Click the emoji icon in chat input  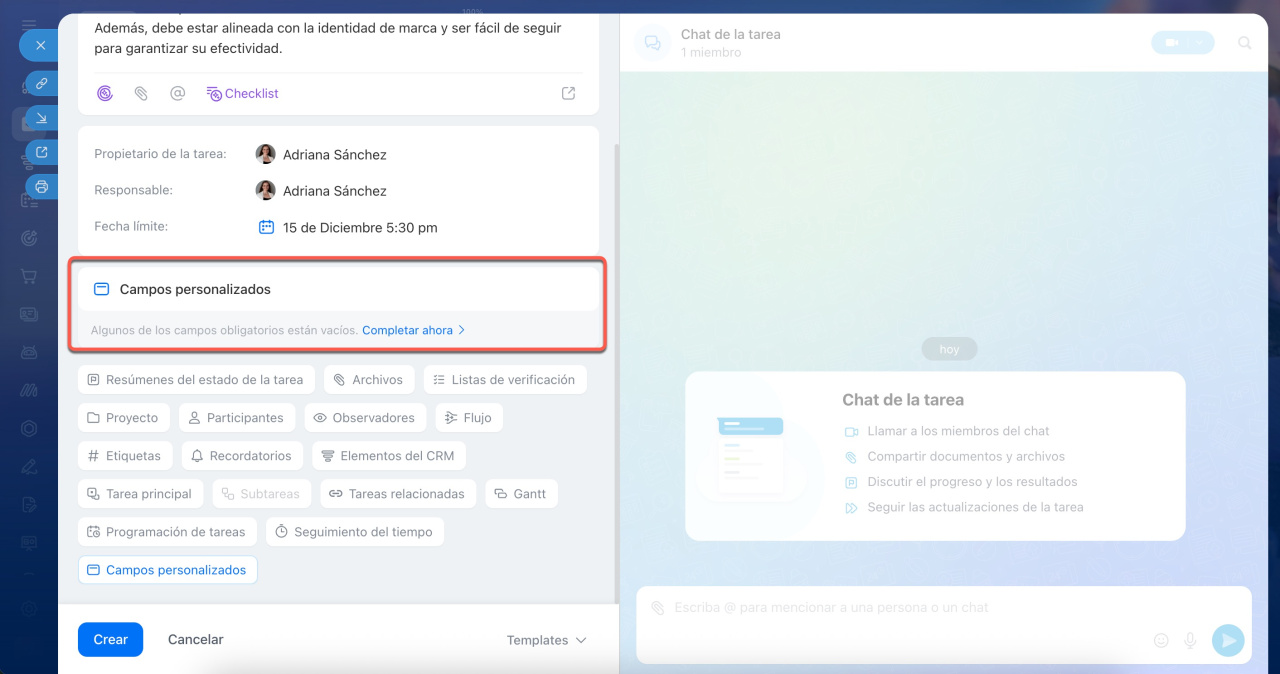(x=1161, y=640)
